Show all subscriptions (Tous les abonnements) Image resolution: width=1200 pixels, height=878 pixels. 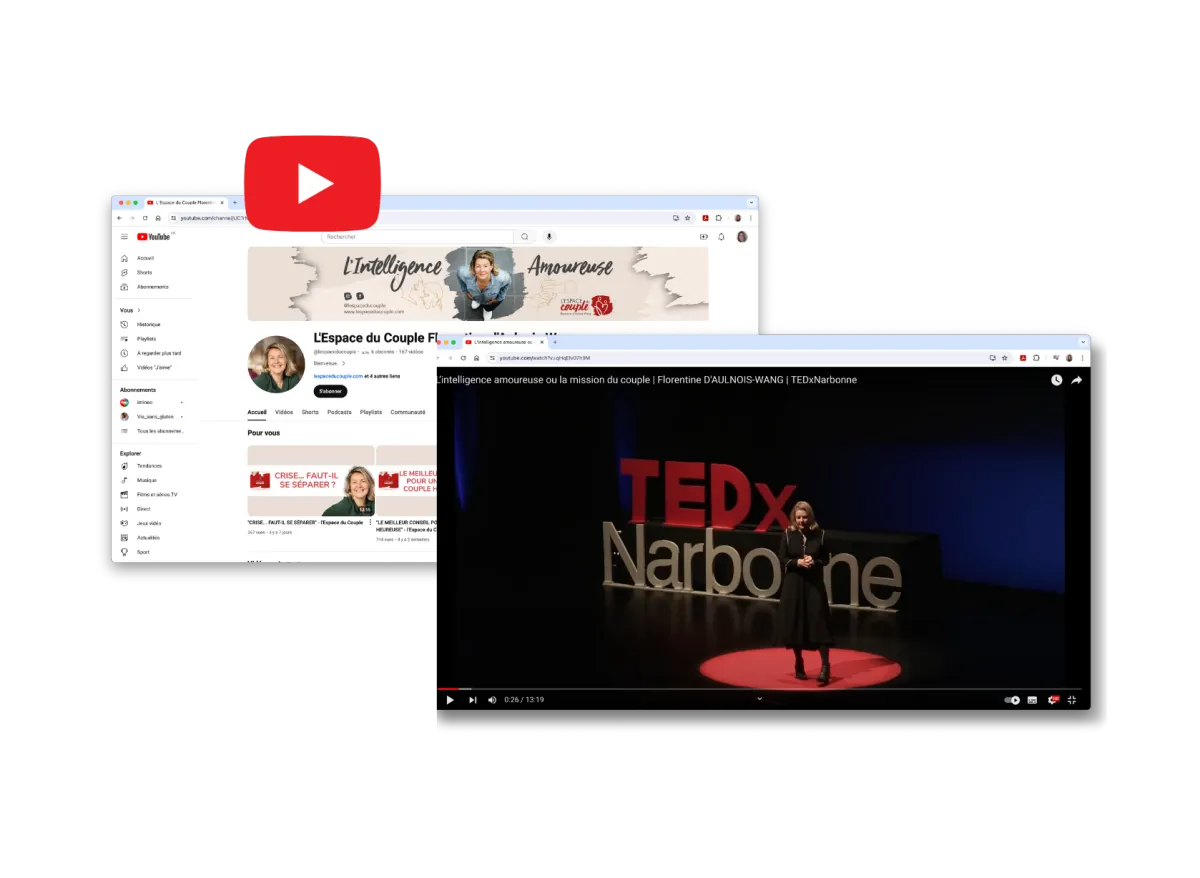pyautogui.click(x=153, y=431)
